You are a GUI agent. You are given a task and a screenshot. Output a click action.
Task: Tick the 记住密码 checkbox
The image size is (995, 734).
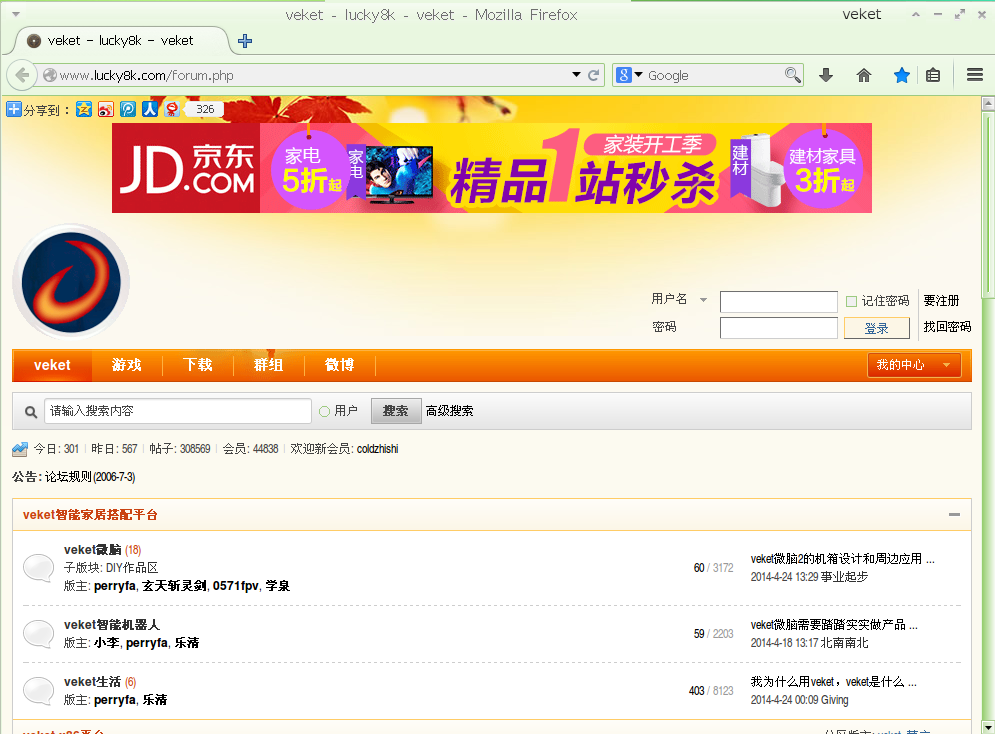coord(852,301)
